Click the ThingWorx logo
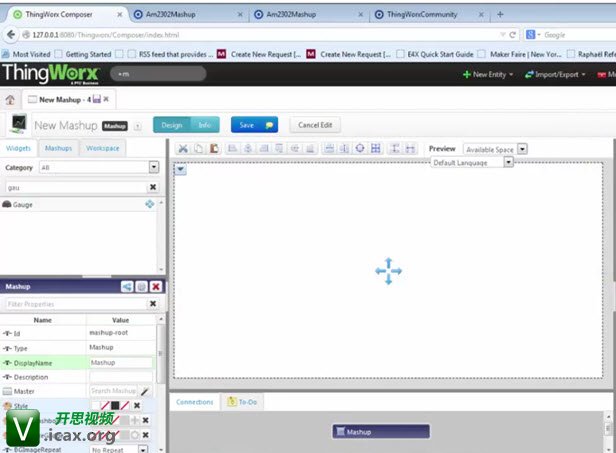 coord(50,73)
